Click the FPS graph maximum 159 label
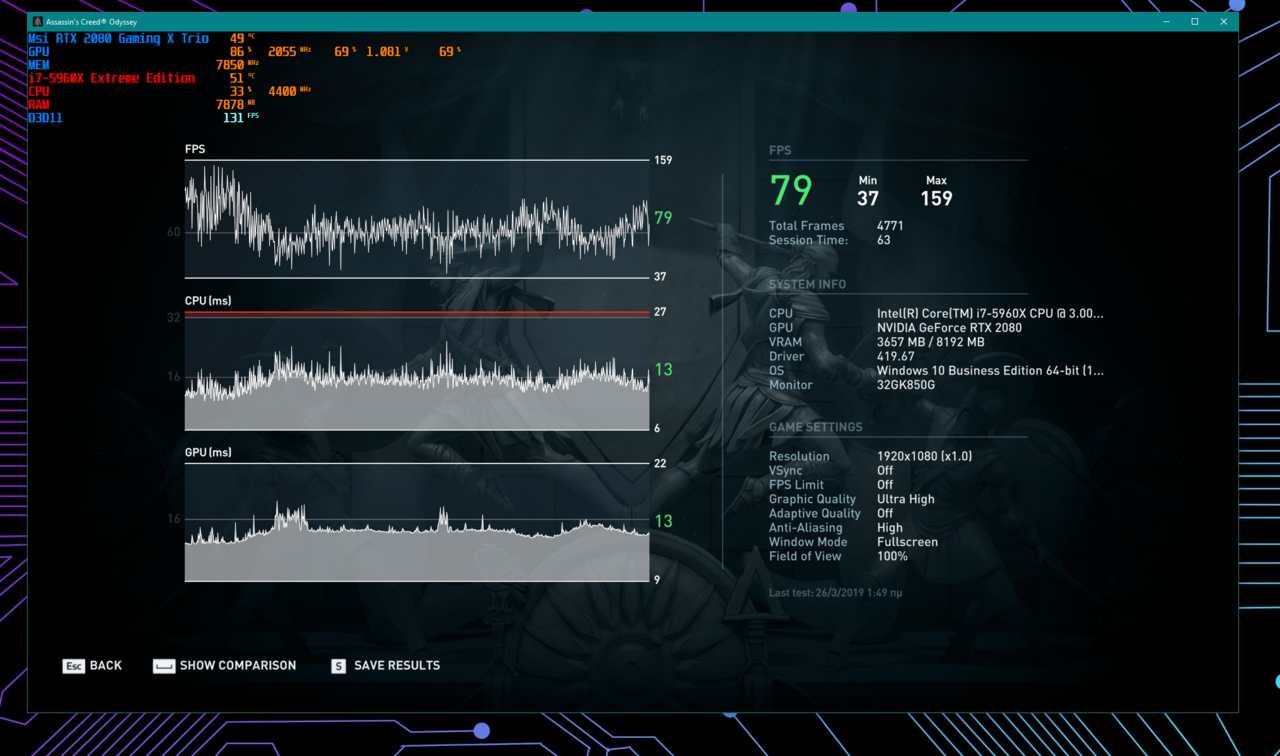The image size is (1280, 756). 663,160
